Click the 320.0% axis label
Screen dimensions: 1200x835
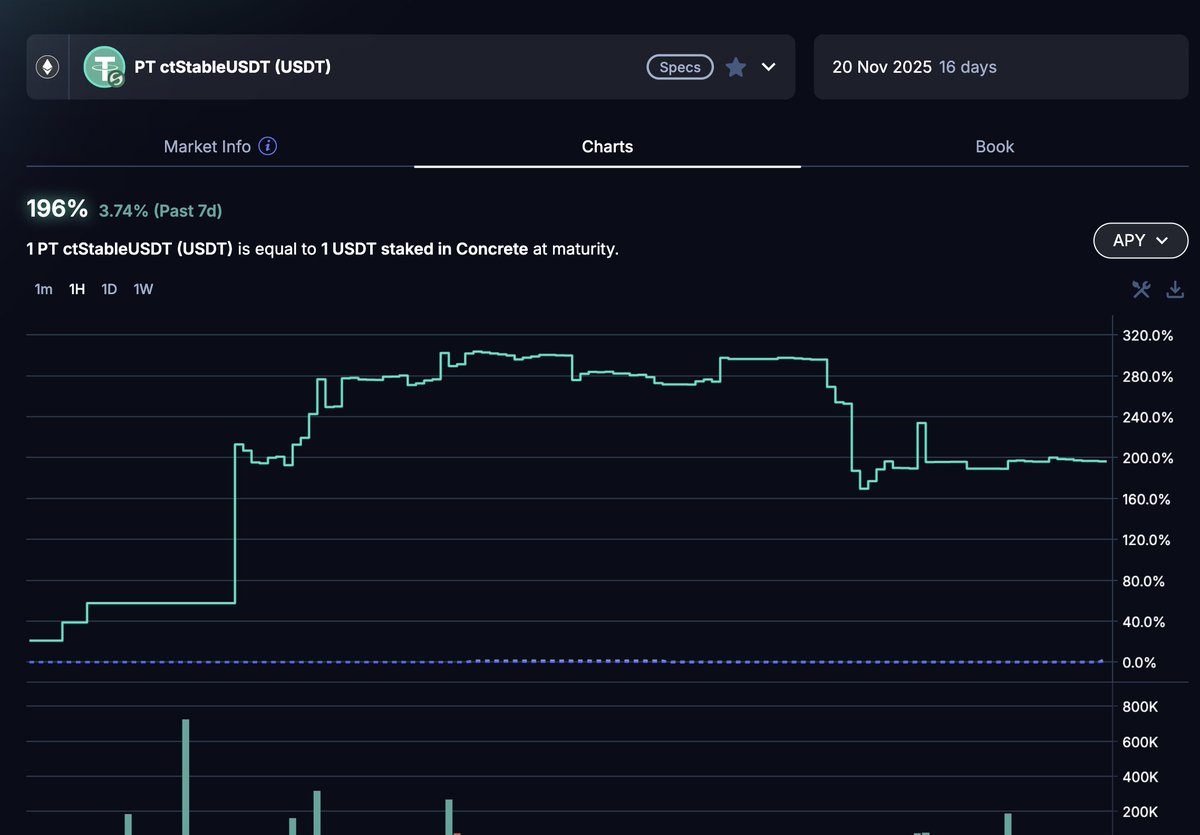[1148, 335]
